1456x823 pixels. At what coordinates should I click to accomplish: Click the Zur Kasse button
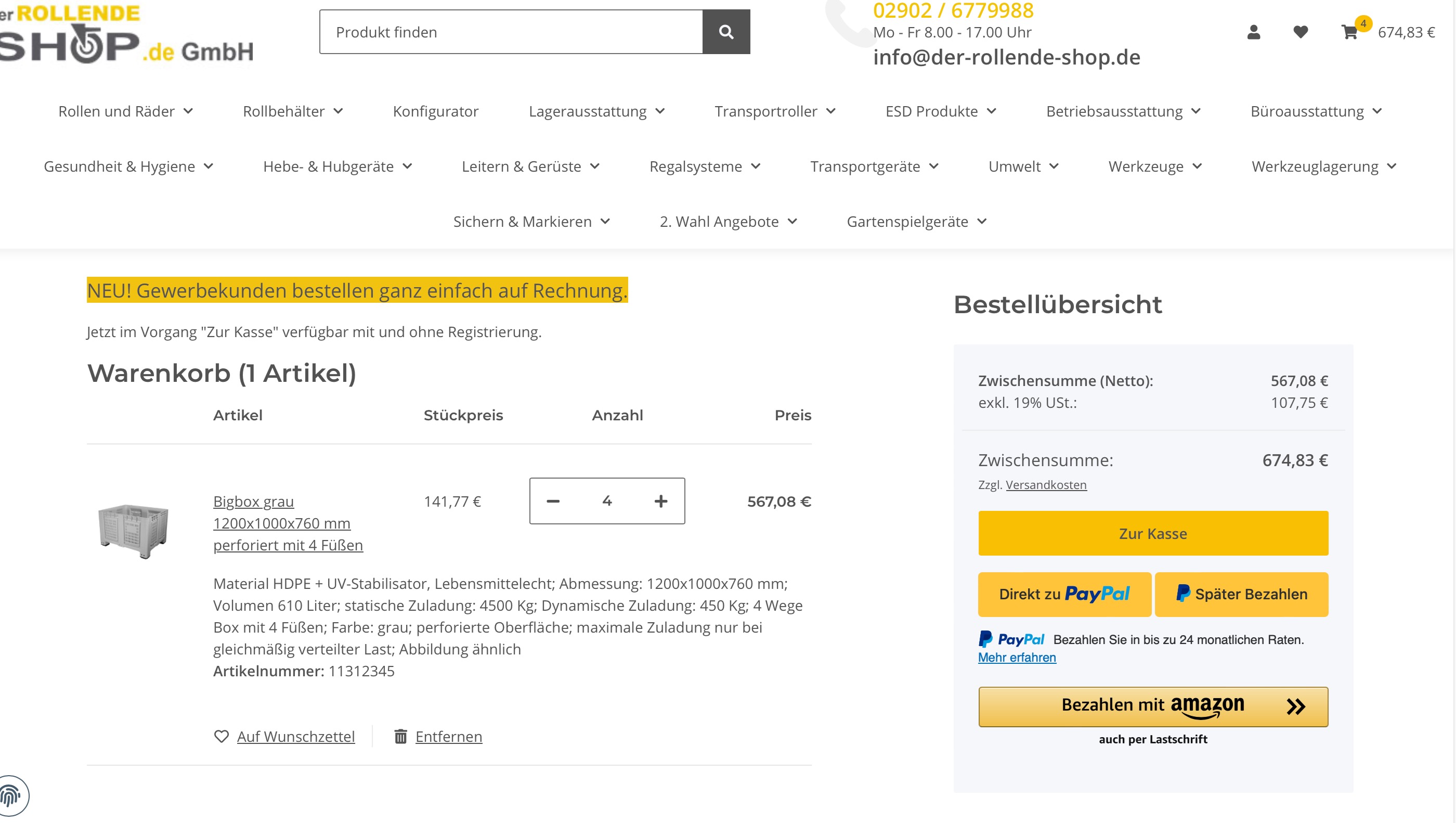pos(1152,533)
